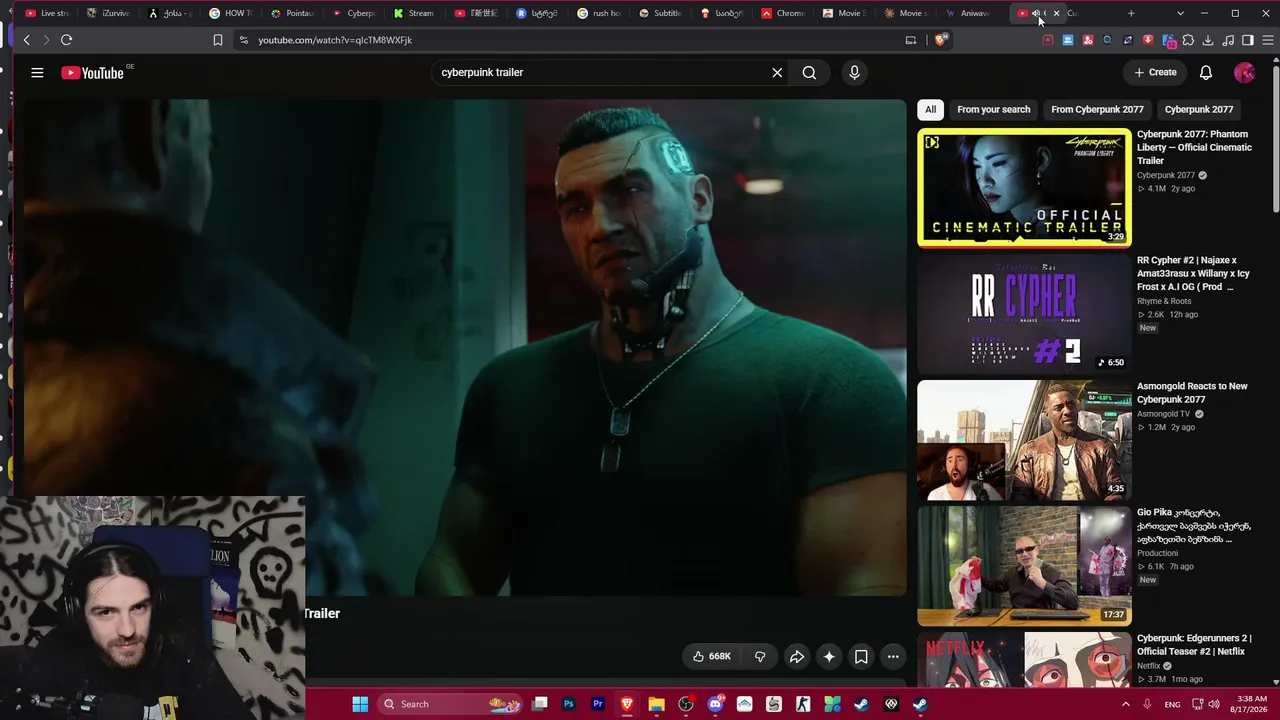The height and width of the screenshot is (720, 1280).
Task: Open Discord from taskbar
Action: pos(715,704)
